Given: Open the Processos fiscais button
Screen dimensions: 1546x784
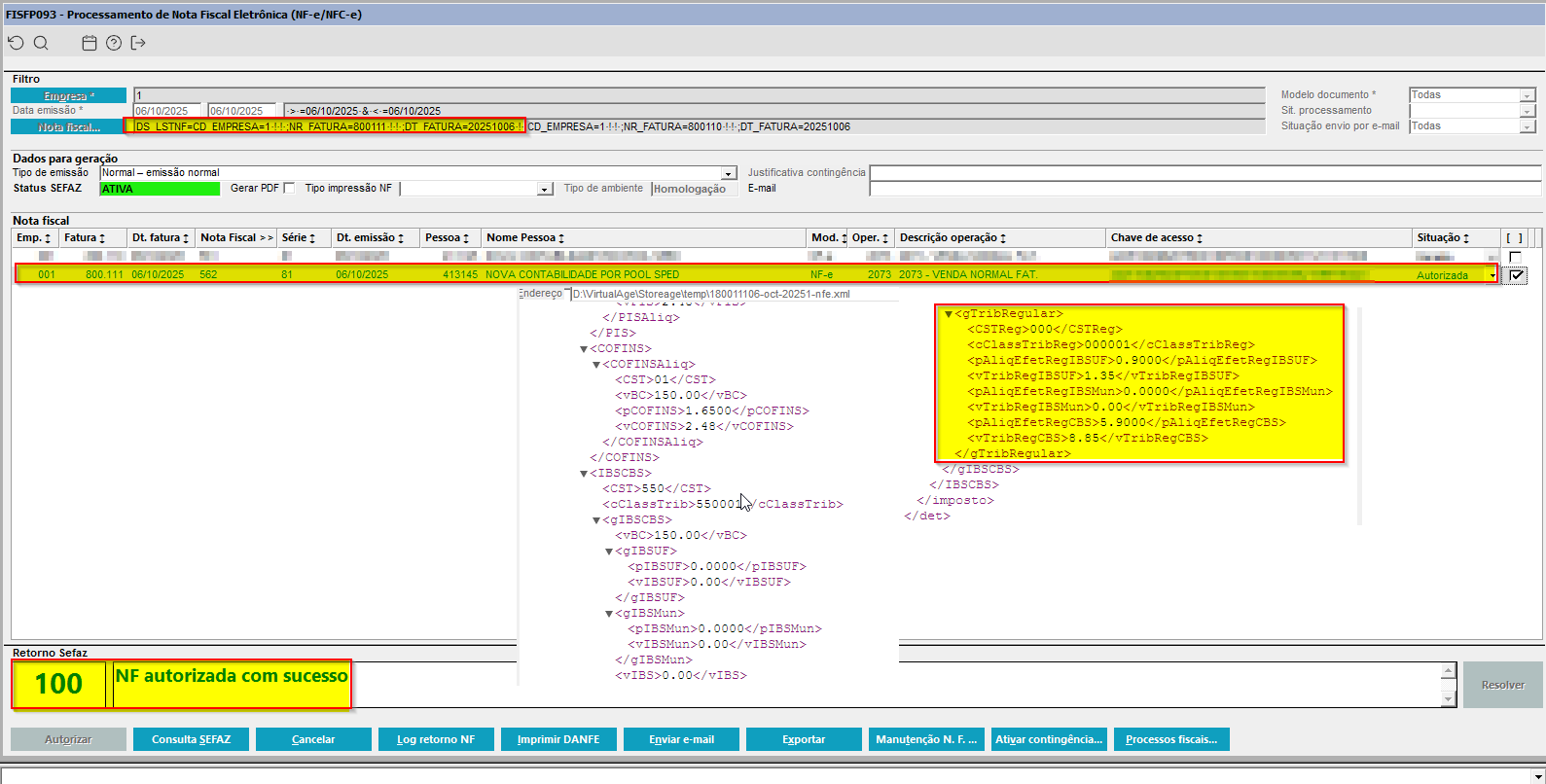Looking at the screenshot, I should click(x=1171, y=739).
